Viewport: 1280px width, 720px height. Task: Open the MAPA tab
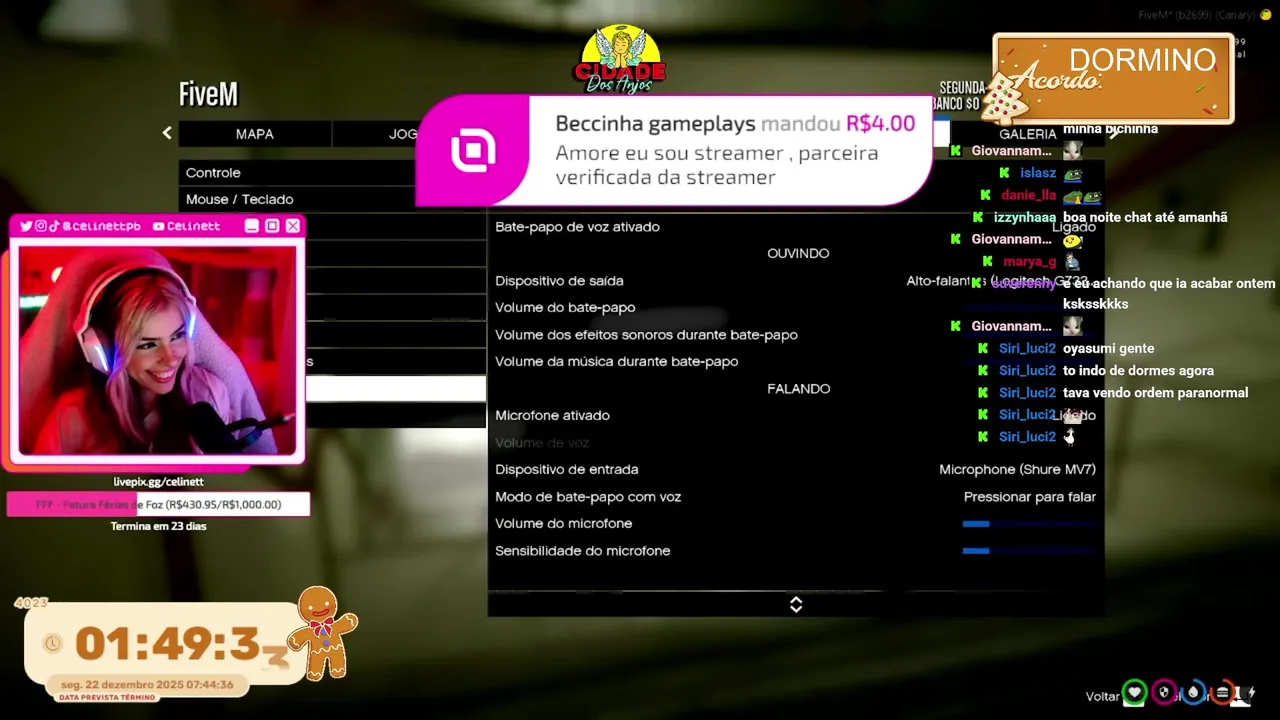click(255, 134)
